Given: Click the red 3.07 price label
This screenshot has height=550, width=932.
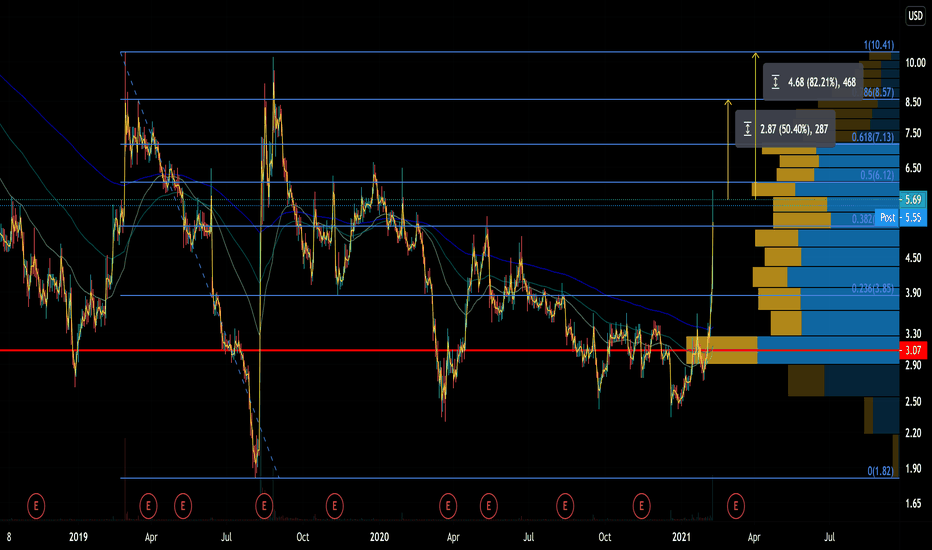Looking at the screenshot, I should tap(913, 350).
